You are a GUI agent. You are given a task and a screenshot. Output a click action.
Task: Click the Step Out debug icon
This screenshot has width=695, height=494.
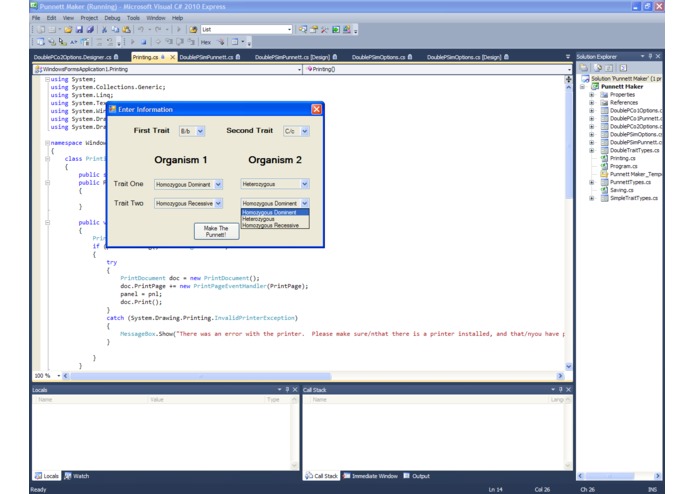[x=191, y=42]
